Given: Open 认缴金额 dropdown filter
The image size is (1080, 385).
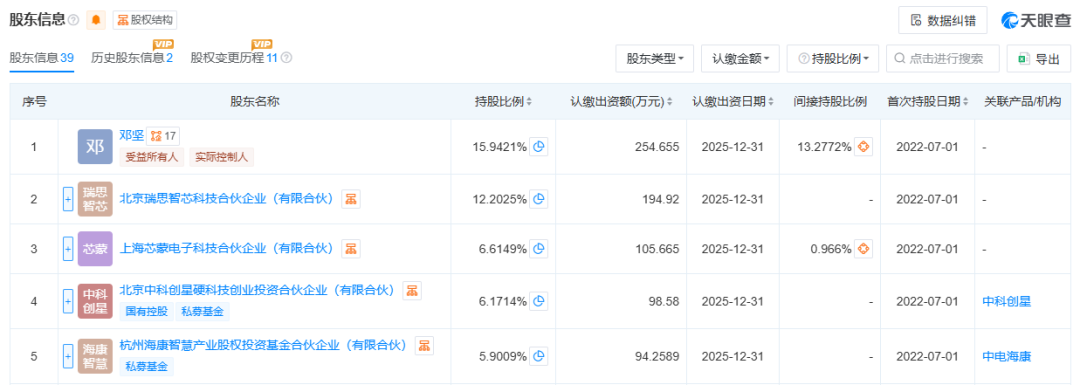Looking at the screenshot, I should (x=740, y=59).
